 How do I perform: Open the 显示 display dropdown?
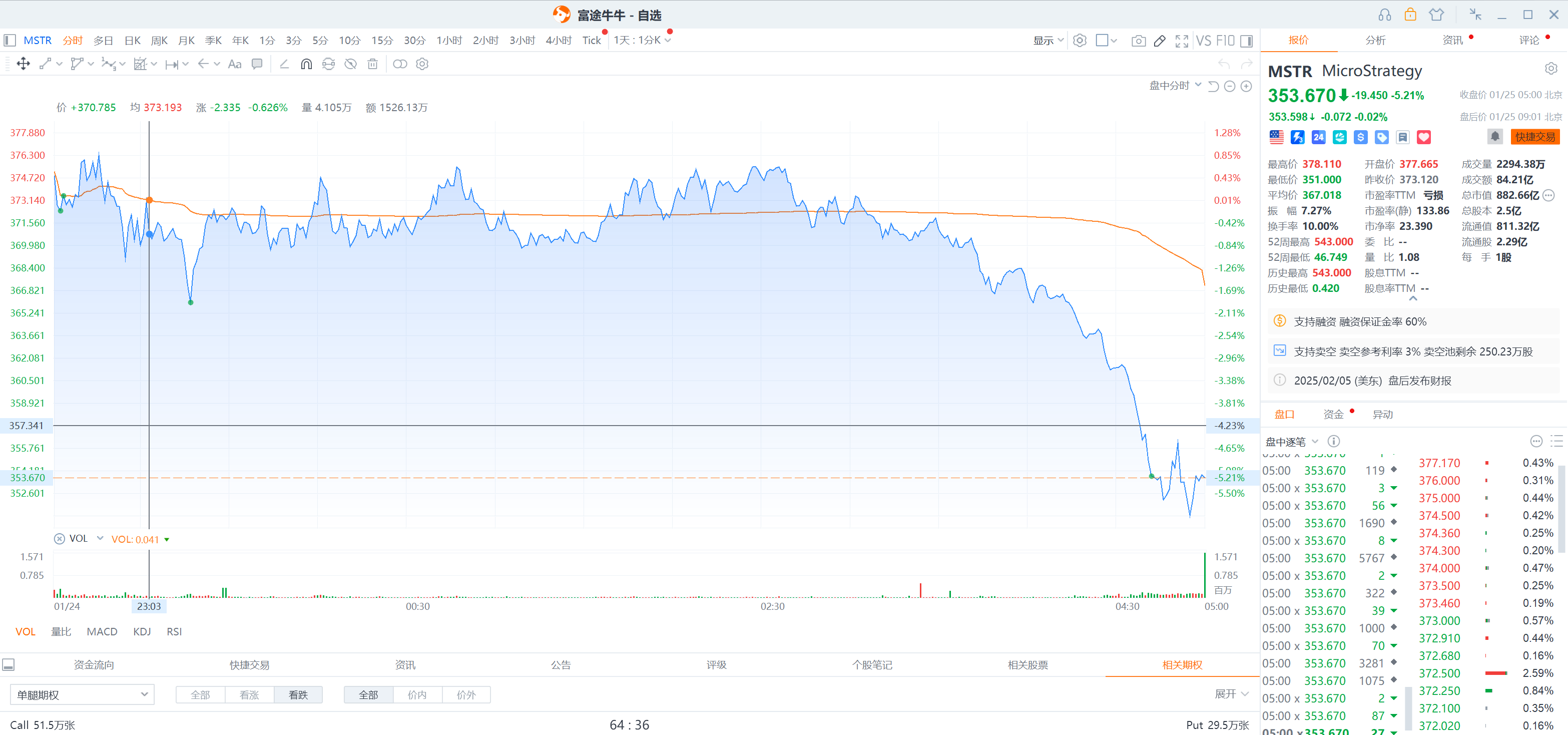coord(1048,41)
